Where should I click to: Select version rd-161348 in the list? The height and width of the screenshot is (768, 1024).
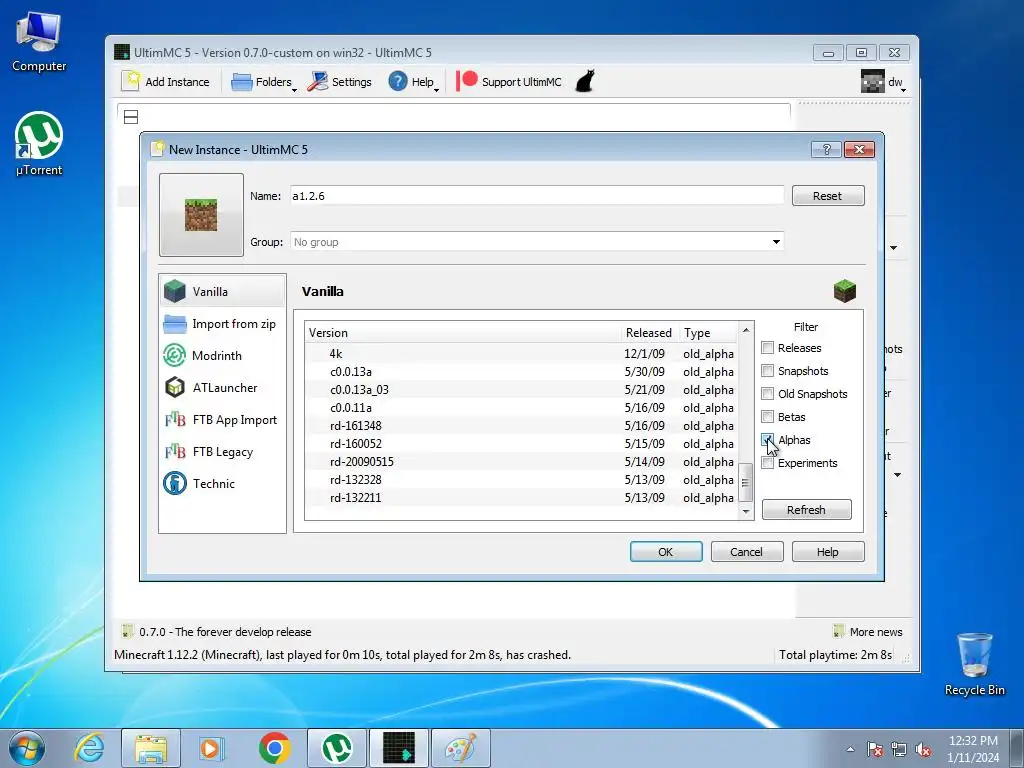point(522,426)
